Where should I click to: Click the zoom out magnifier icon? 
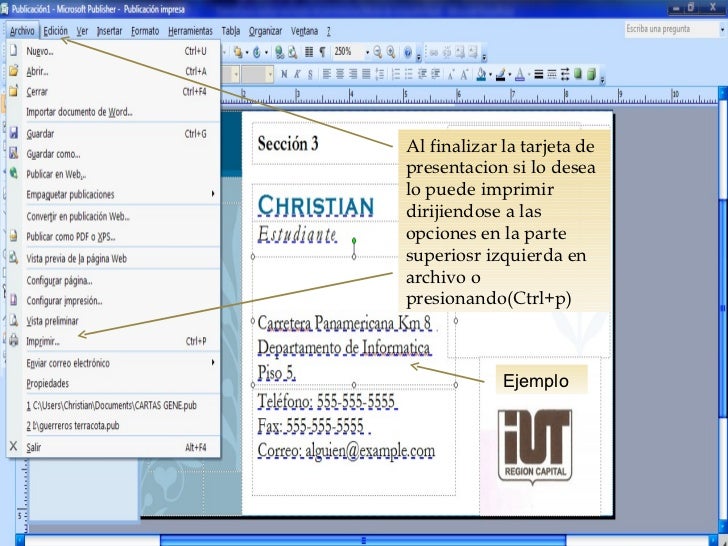point(377,52)
